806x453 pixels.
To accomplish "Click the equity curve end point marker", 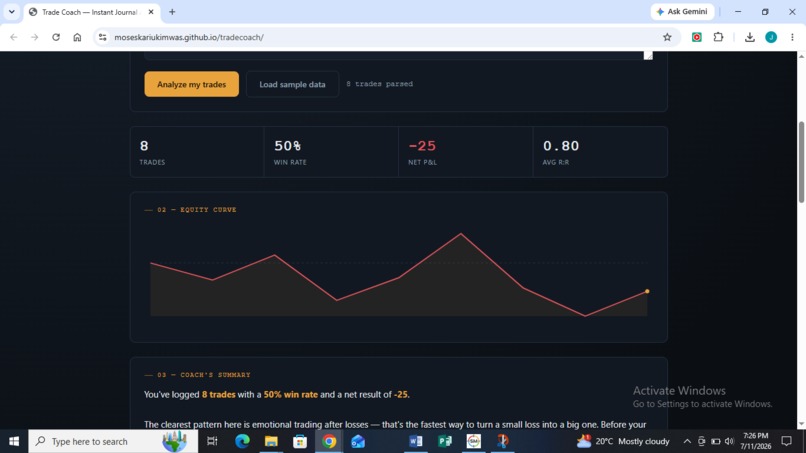I will [647, 292].
